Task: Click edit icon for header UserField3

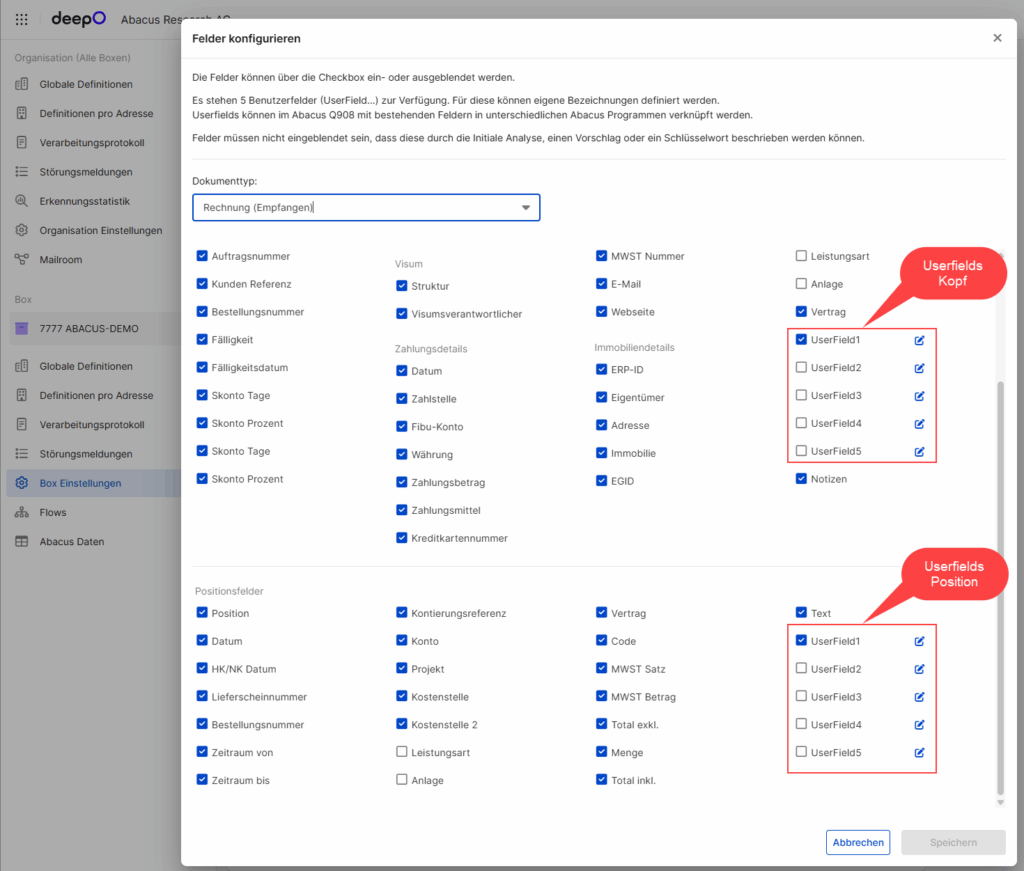Action: [920, 396]
